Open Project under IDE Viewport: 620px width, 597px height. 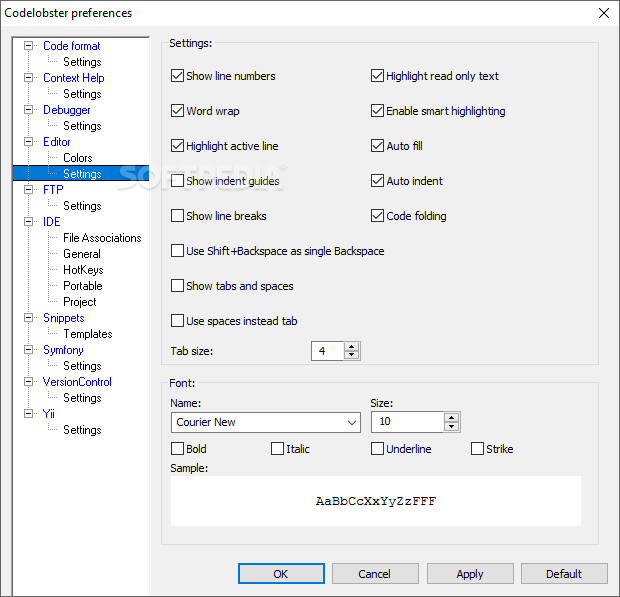point(79,302)
